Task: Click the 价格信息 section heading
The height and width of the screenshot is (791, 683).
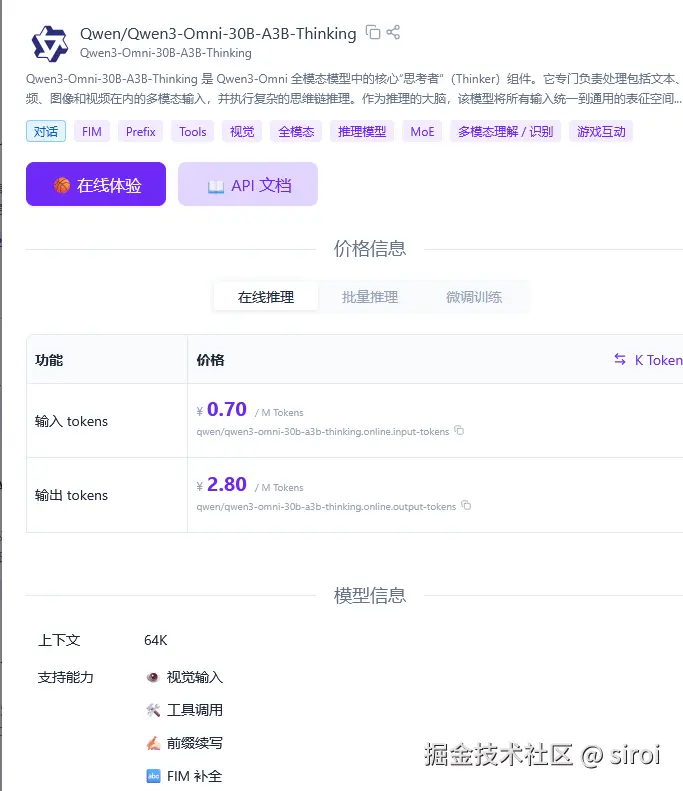Action: [x=370, y=249]
